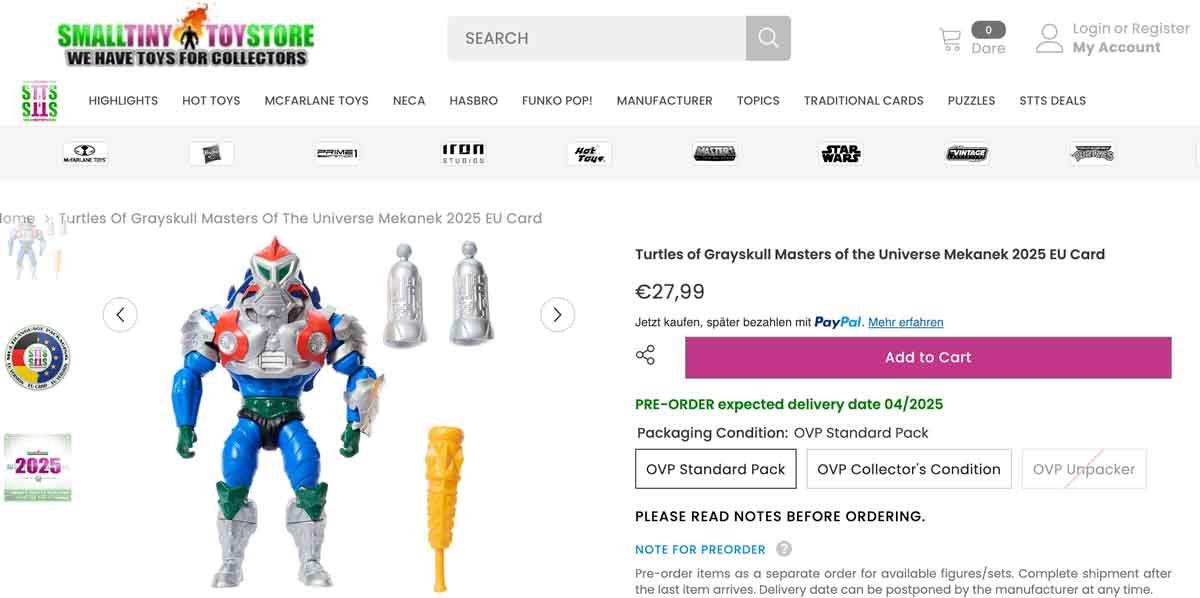
Task: Select the Hot Toys brand logo
Action: [589, 152]
